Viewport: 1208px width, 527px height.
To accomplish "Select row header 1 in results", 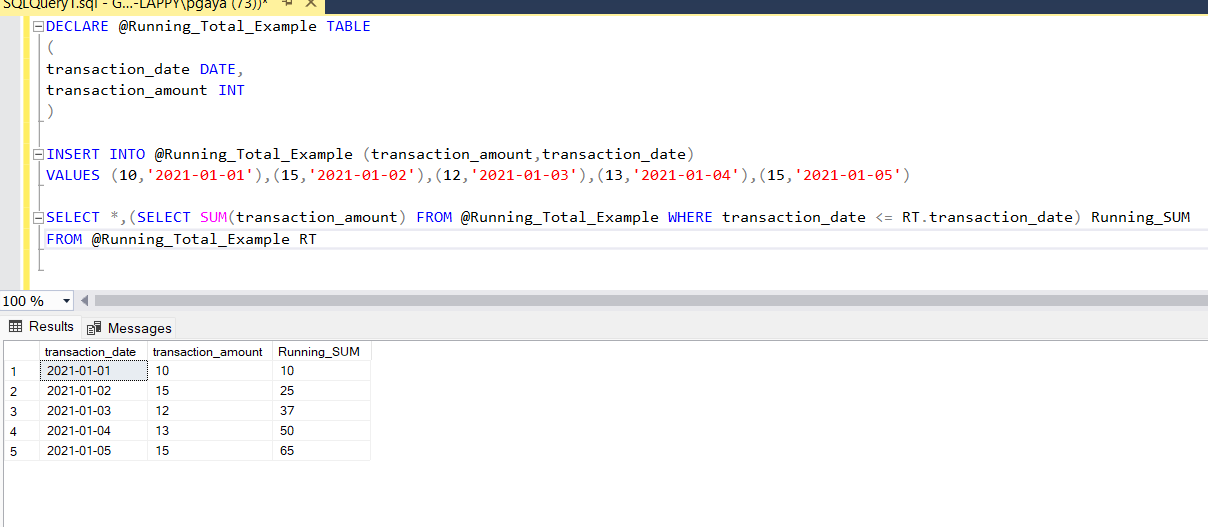I will click(21, 371).
